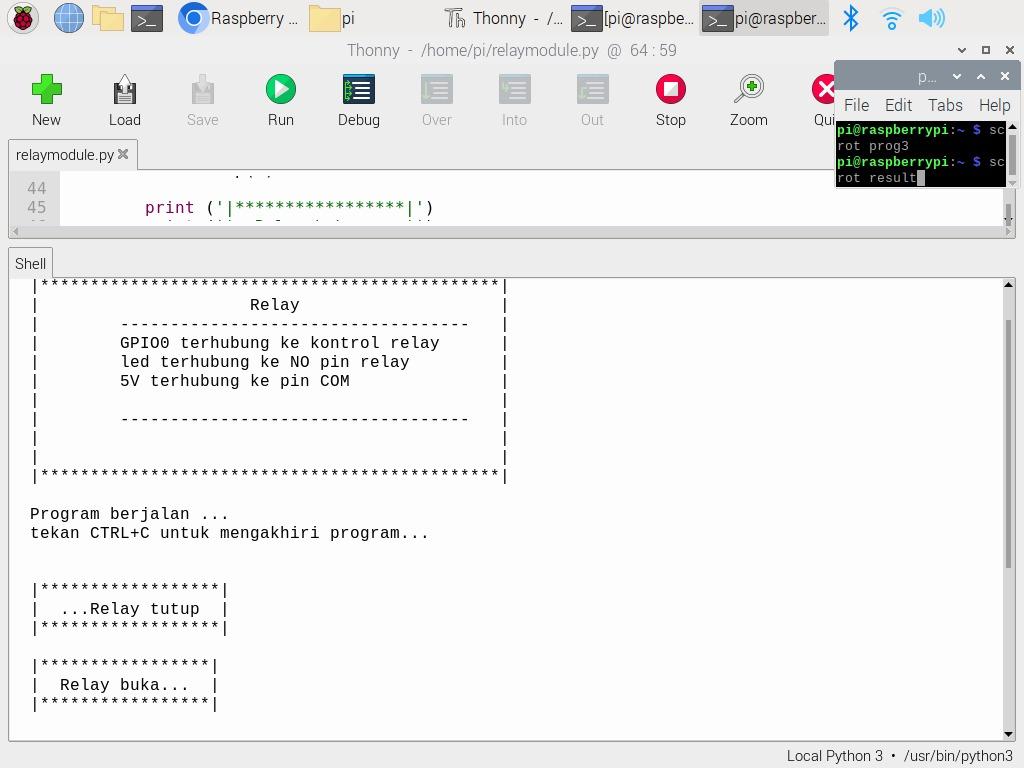
Task: Click the Step Out icon
Action: (x=592, y=101)
